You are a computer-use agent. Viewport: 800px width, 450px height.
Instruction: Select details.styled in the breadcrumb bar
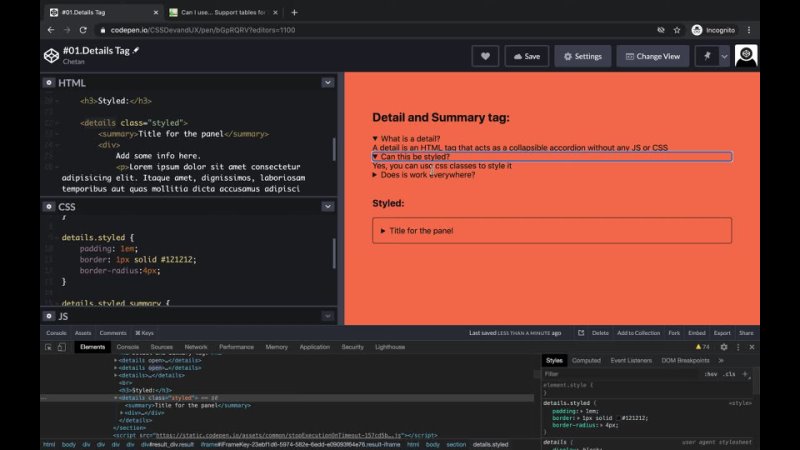[x=490, y=444]
